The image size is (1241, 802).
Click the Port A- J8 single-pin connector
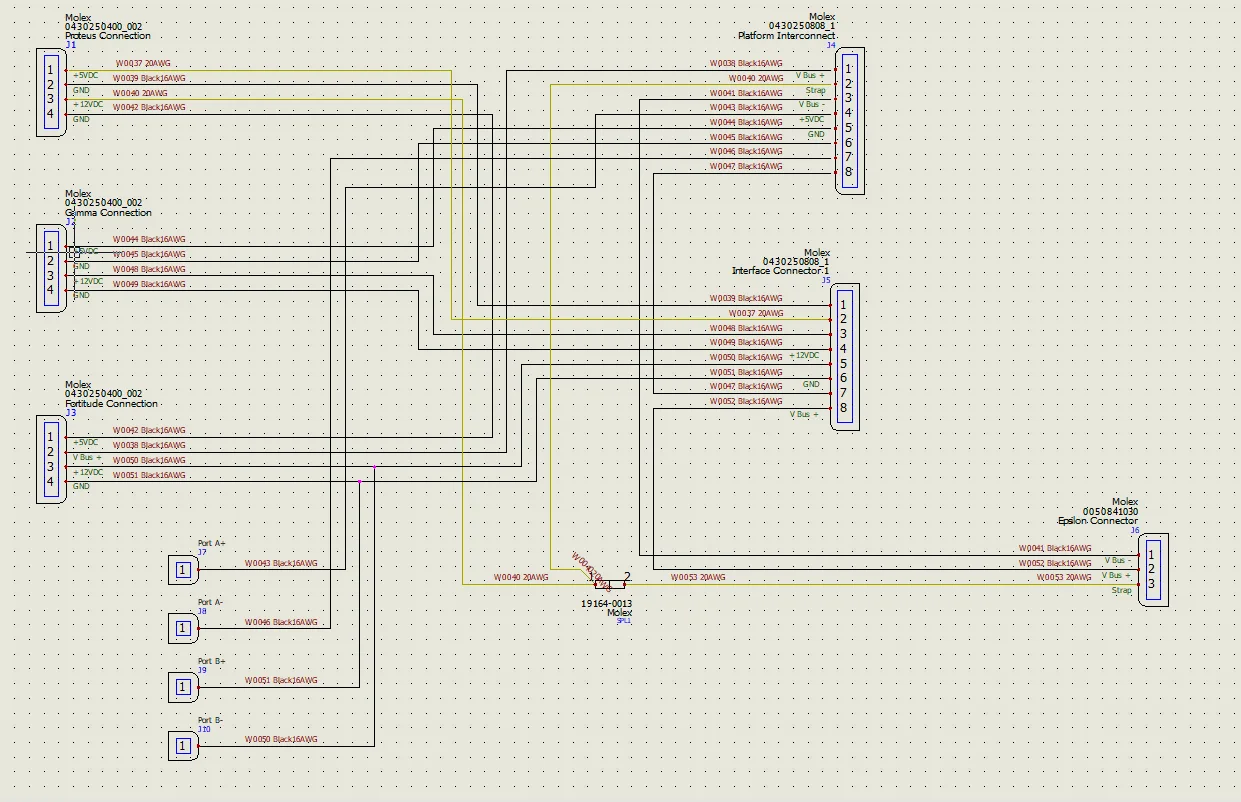click(x=183, y=628)
